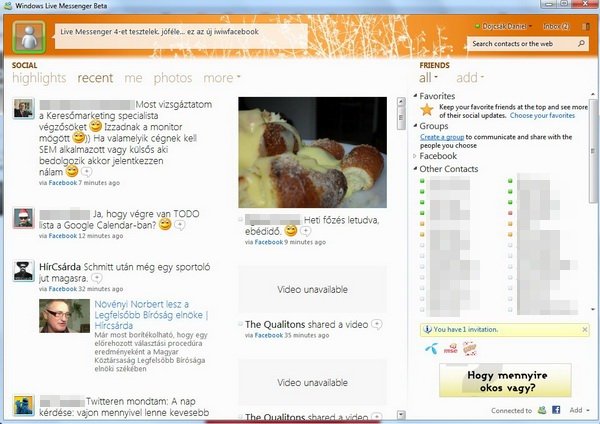This screenshot has width=600, height=424.
Task: Click the HírCsárda name
Action: point(60,267)
